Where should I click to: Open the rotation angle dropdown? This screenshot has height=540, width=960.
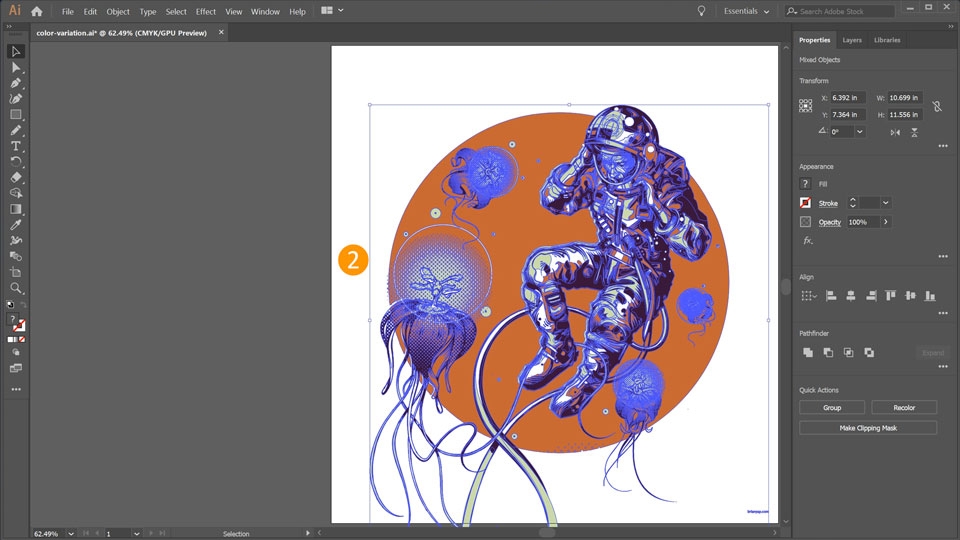tap(860, 132)
